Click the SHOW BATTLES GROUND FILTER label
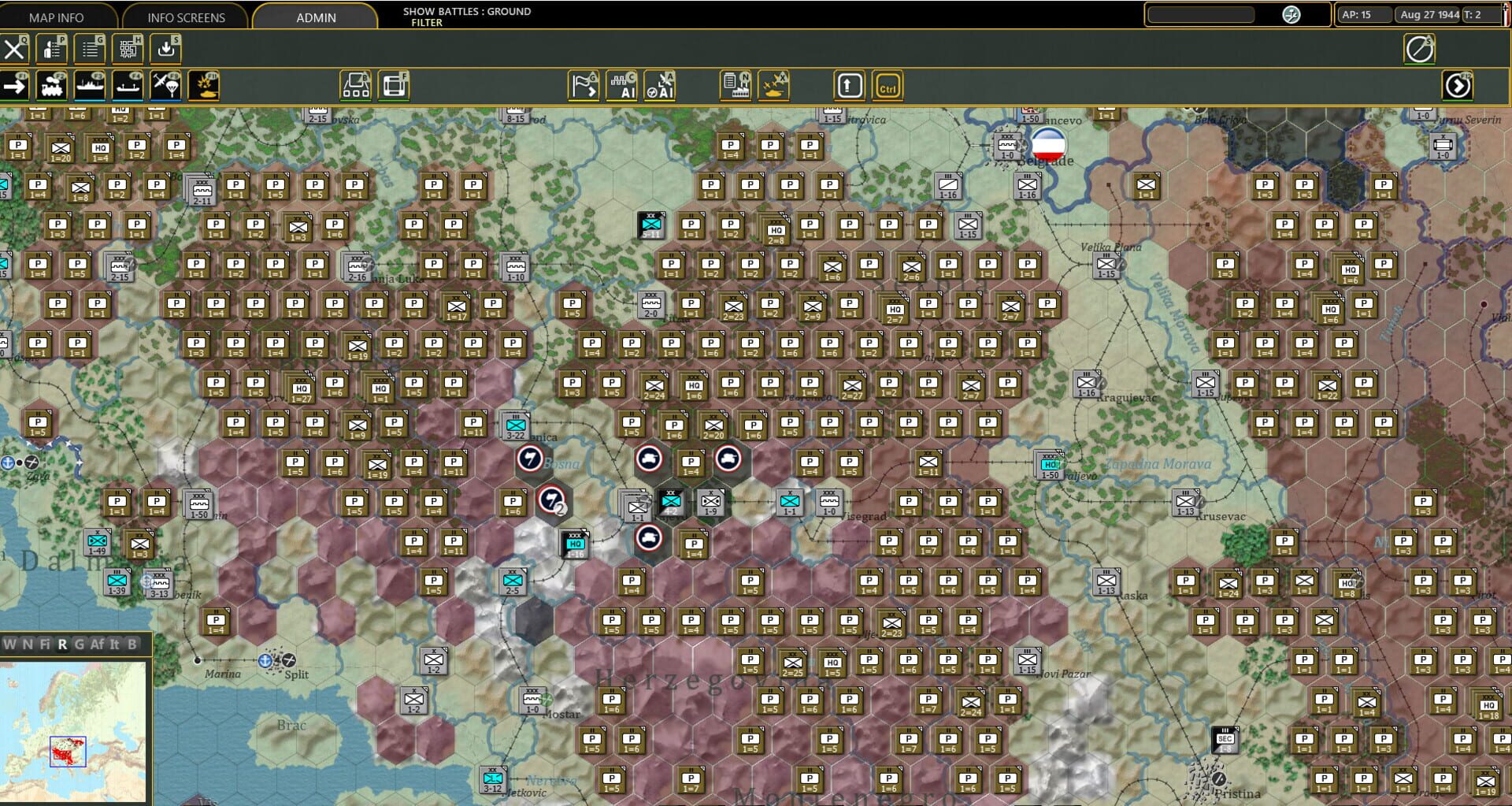This screenshot has width=1512, height=806. [465, 16]
